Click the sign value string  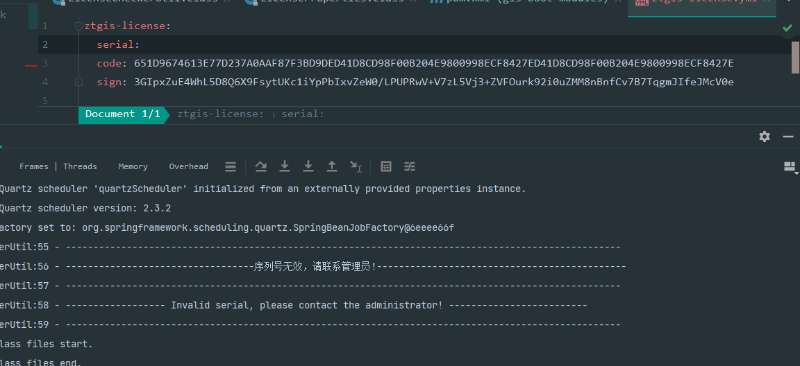(x=434, y=82)
